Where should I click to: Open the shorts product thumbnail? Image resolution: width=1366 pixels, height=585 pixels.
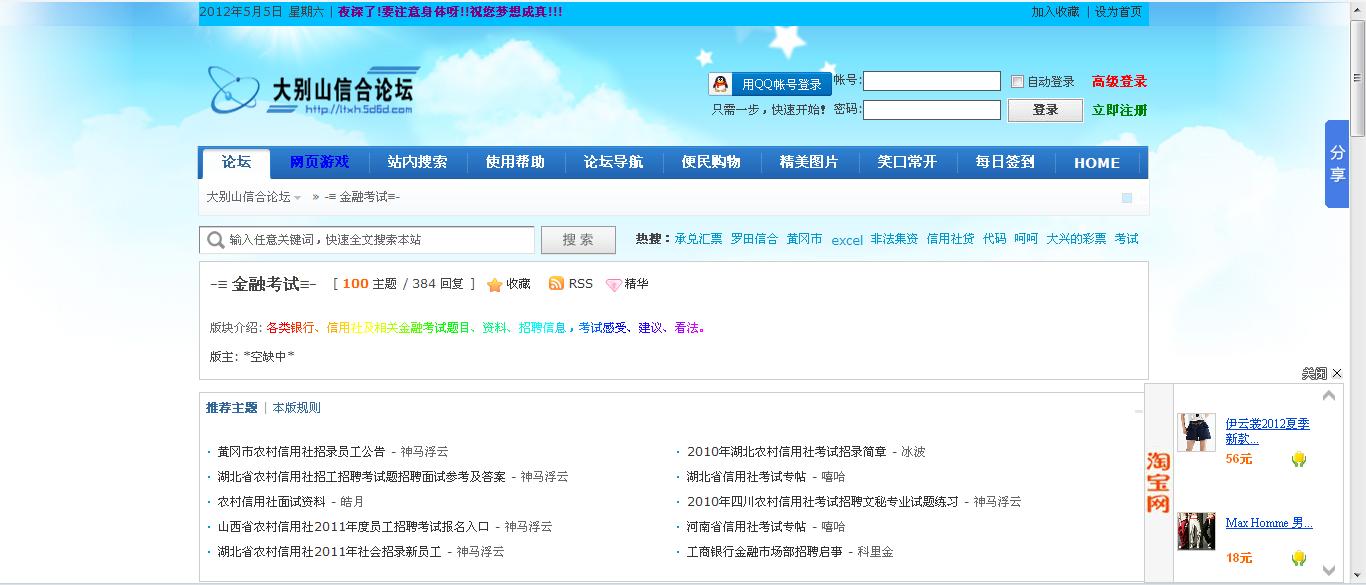pyautogui.click(x=1196, y=432)
